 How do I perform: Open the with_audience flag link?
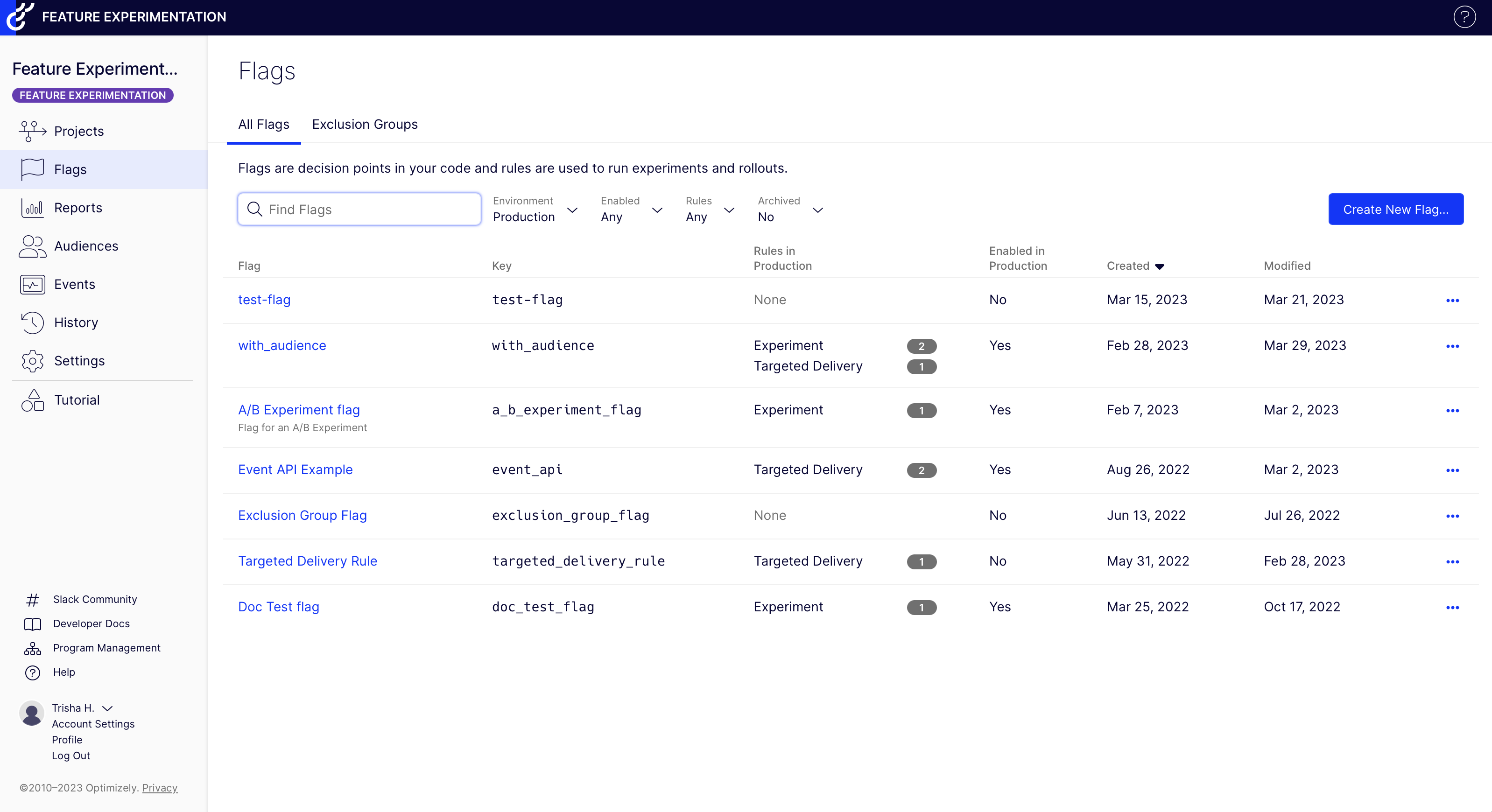pos(282,346)
